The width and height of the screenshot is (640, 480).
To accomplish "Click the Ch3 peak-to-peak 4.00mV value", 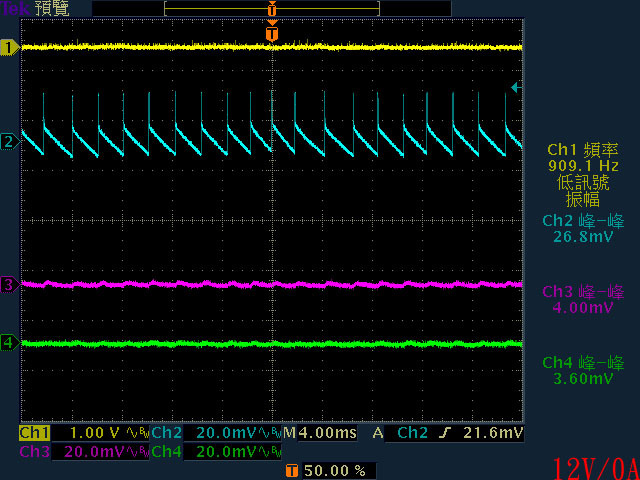I will point(583,307).
